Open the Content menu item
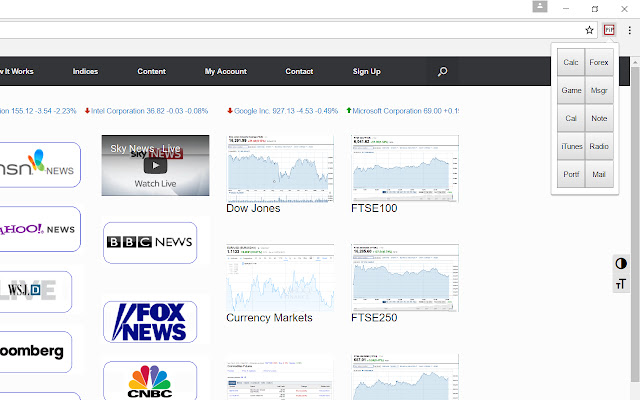Screen dimensions: 640x400 tap(151, 71)
